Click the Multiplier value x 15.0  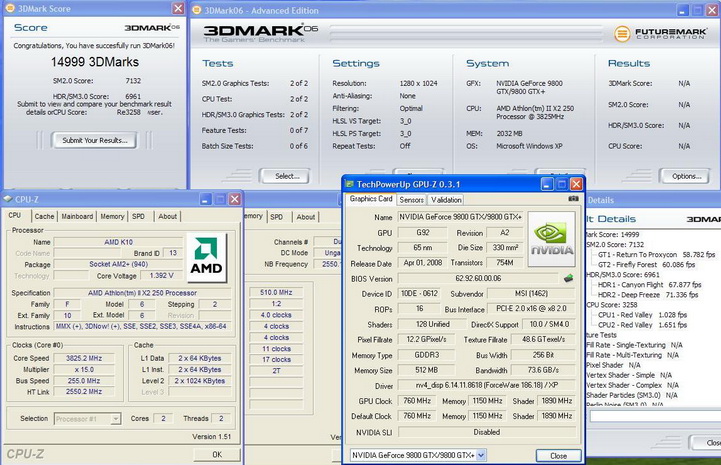(x=84, y=369)
